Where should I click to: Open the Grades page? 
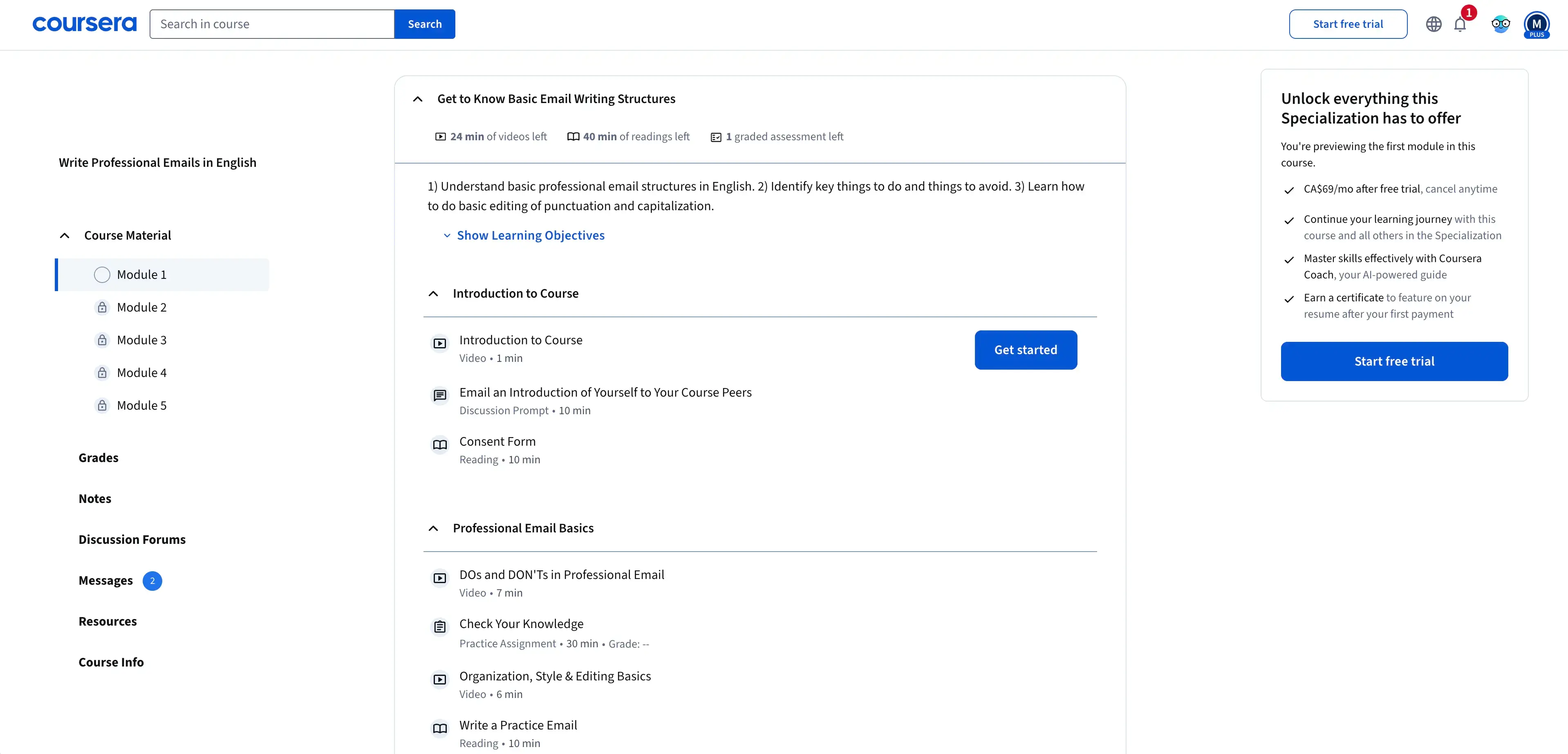coord(98,458)
